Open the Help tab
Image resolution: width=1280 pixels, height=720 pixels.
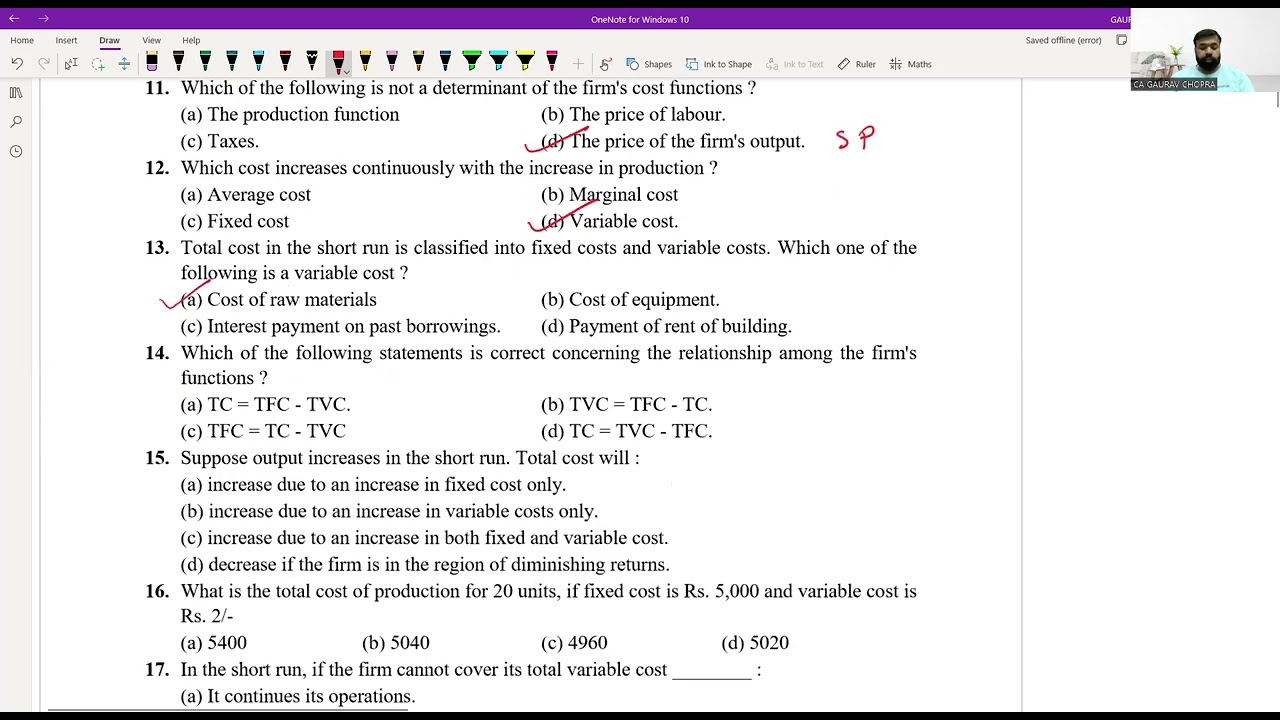(x=191, y=40)
